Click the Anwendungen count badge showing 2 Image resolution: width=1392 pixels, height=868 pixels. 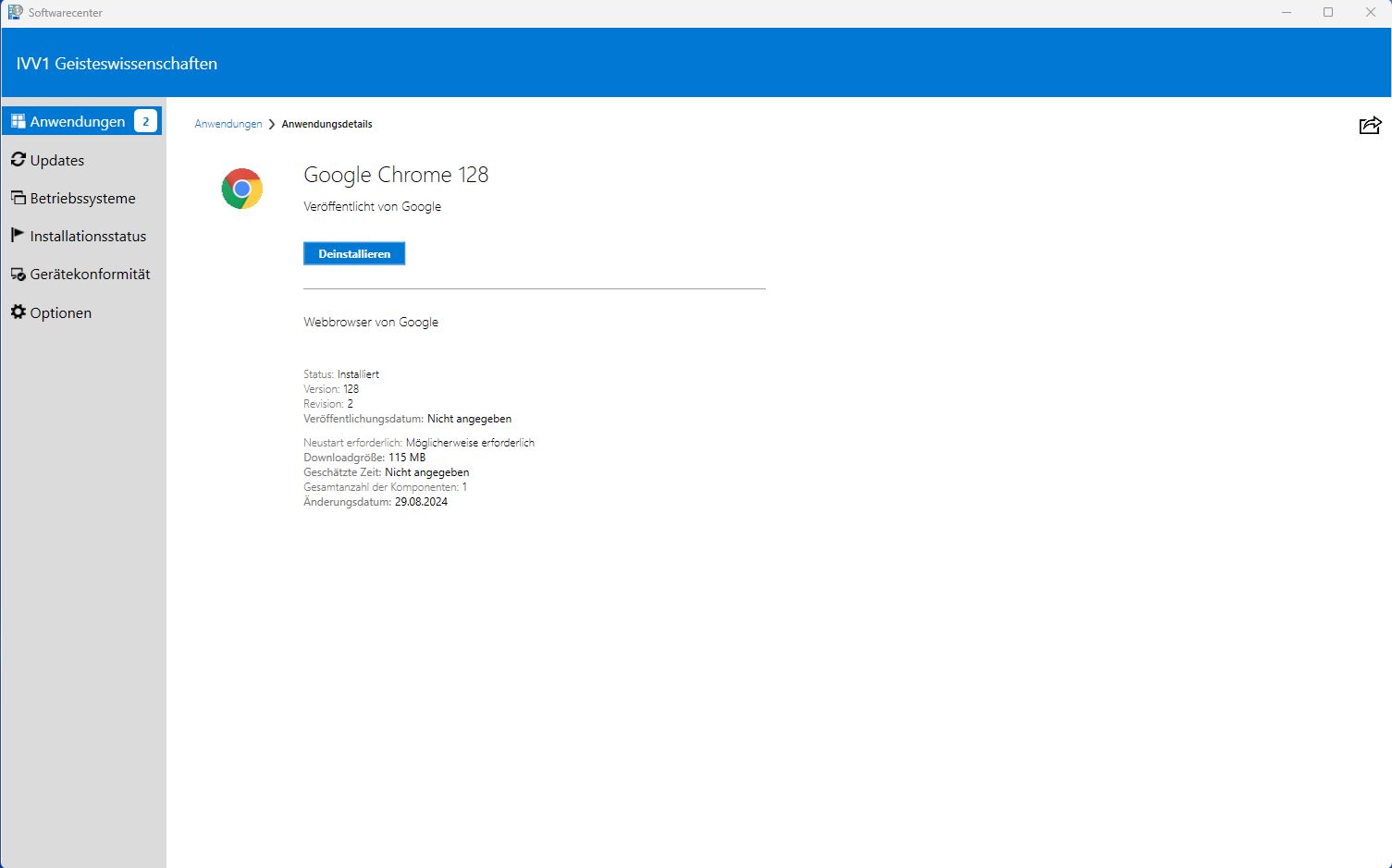pyautogui.click(x=145, y=121)
